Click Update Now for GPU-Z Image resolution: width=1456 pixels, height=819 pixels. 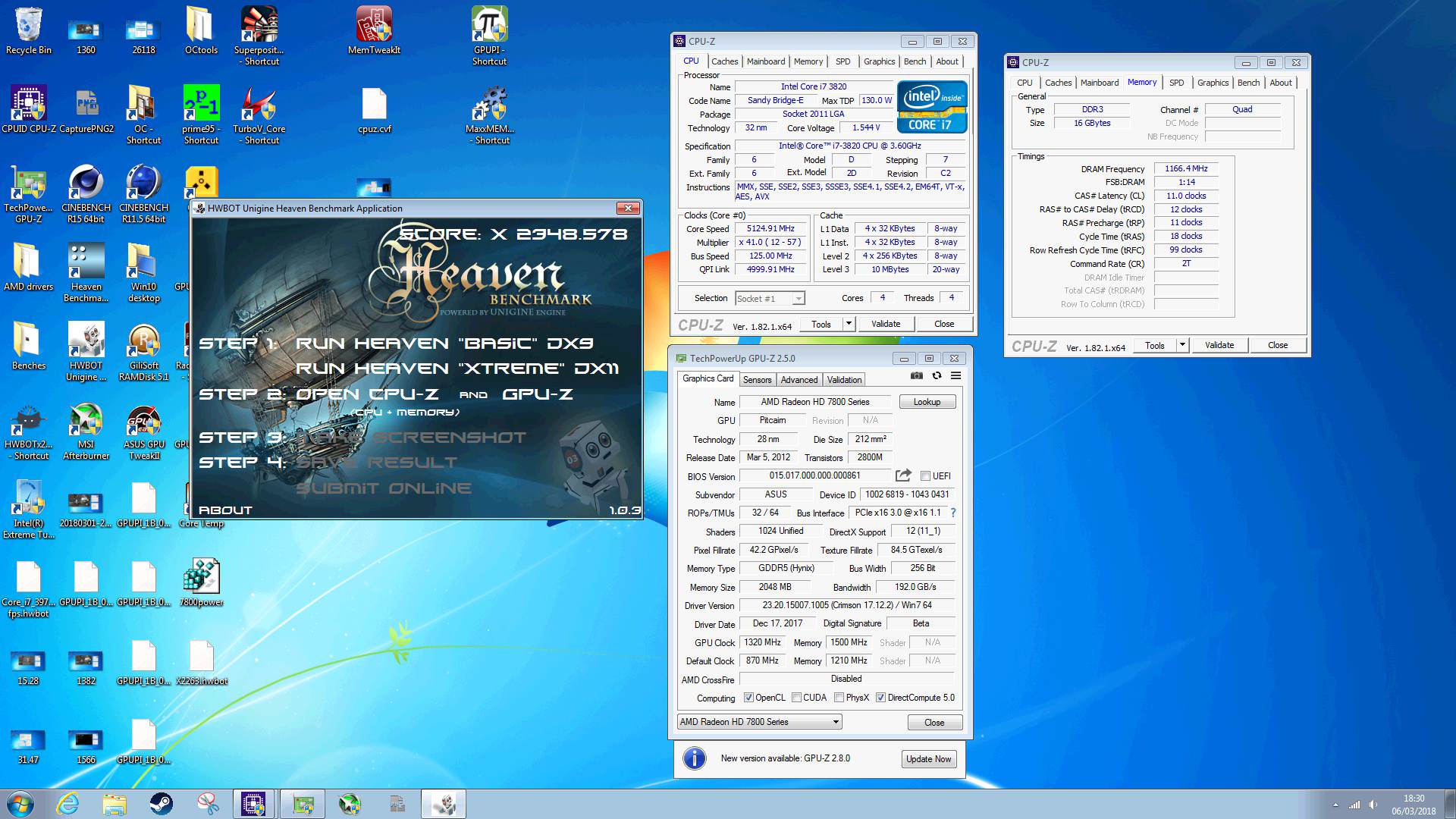(x=928, y=759)
